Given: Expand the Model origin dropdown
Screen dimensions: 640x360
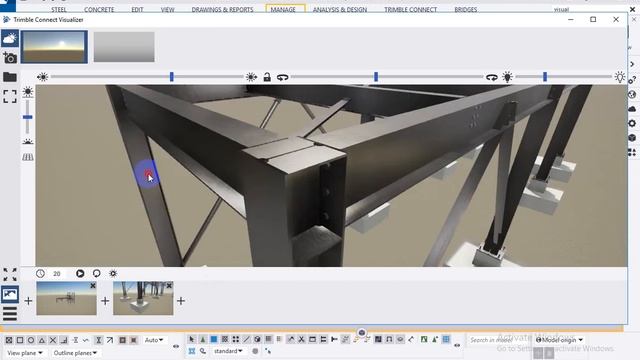Looking at the screenshot, I should click(x=559, y=340).
